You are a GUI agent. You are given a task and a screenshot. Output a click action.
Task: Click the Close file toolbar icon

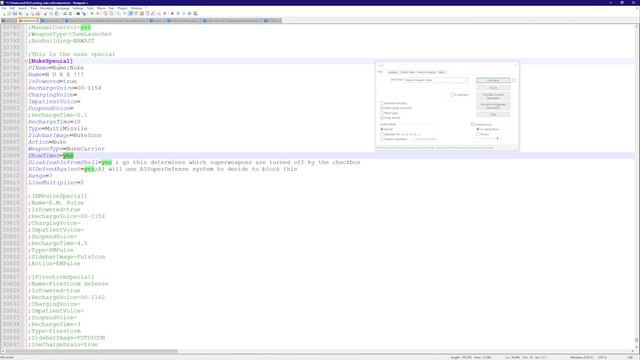click(27, 13)
